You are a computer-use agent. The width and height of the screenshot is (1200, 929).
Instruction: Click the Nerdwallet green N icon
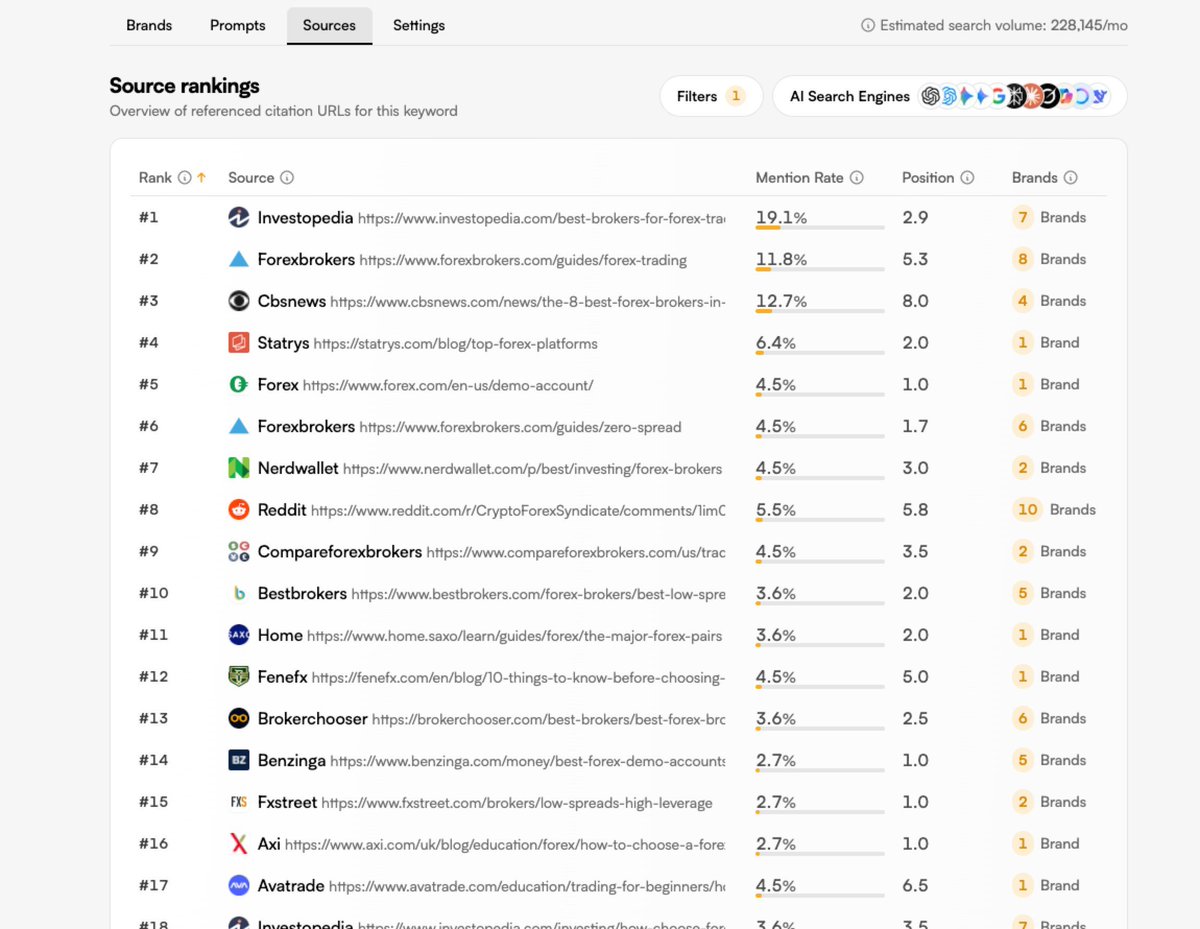(238, 468)
